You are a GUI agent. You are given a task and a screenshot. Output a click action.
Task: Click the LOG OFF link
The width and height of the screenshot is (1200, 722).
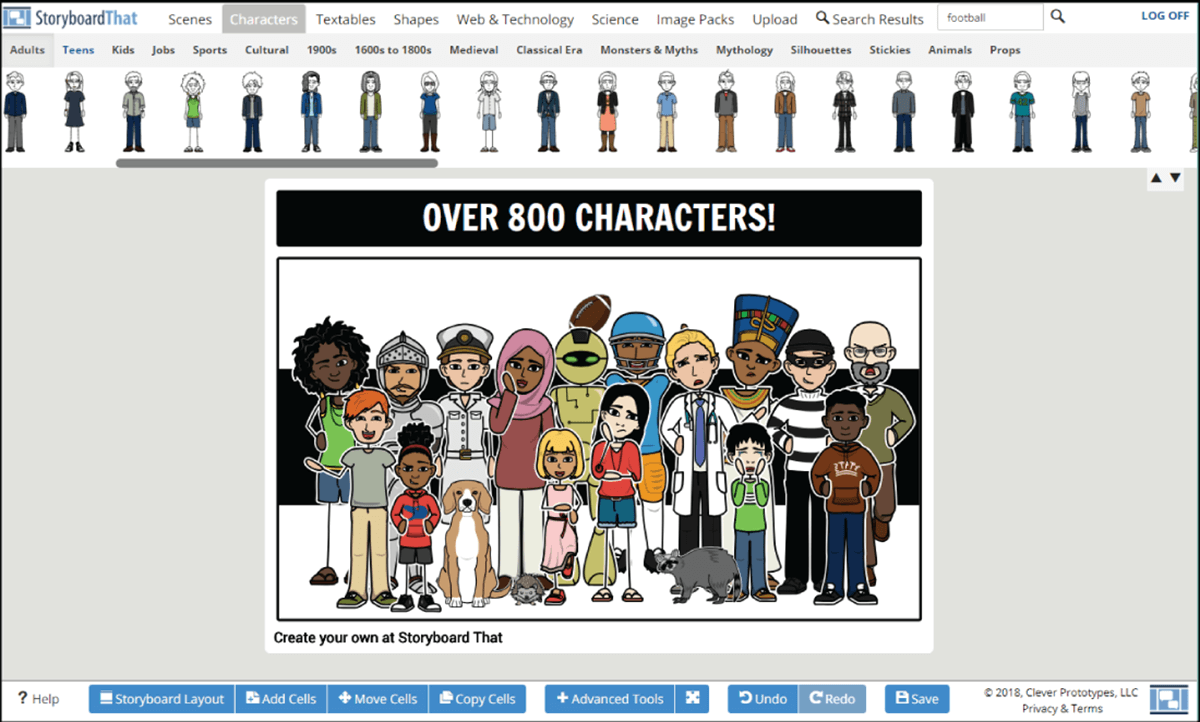pos(1165,16)
